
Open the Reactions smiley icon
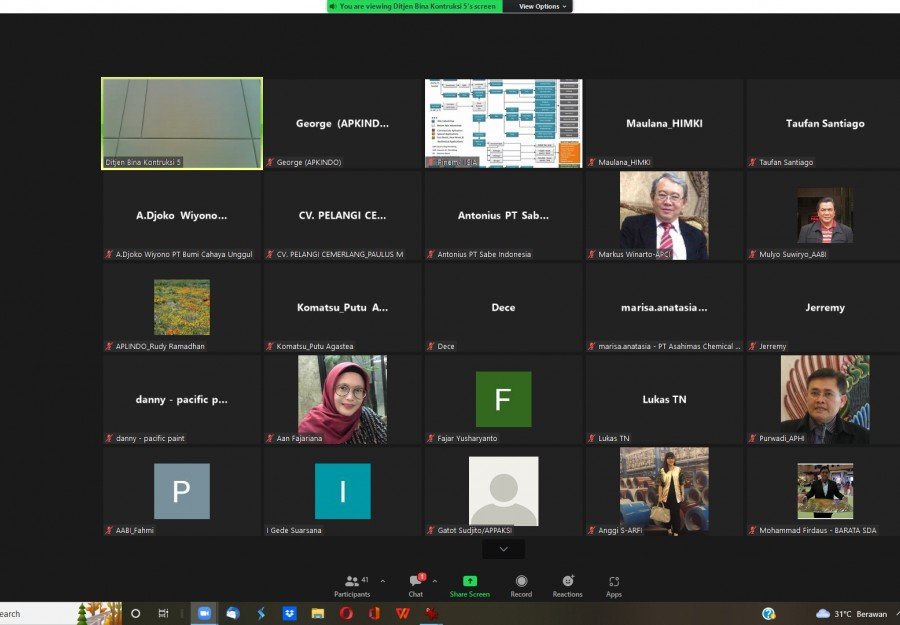click(568, 581)
